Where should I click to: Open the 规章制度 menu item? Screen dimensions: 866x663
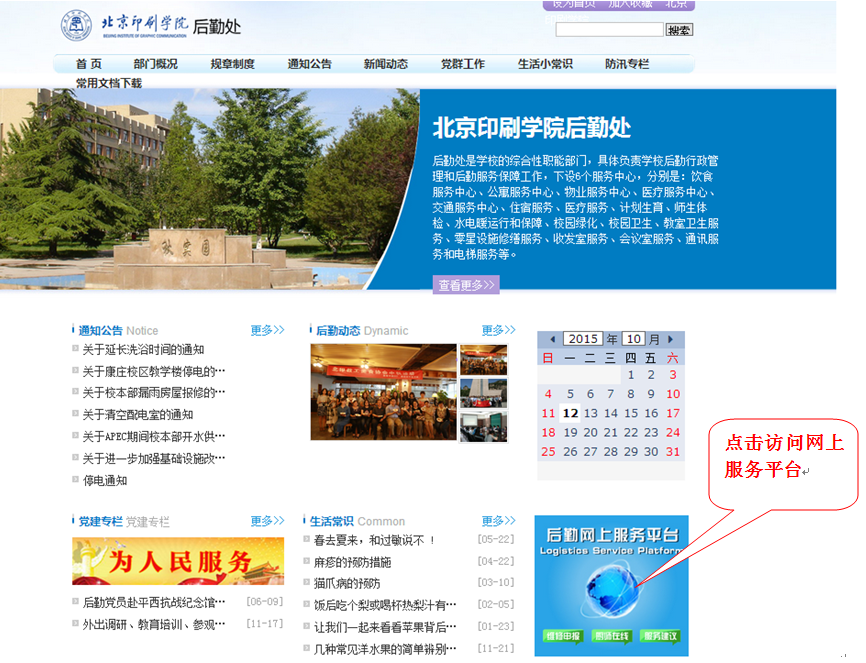coord(232,64)
